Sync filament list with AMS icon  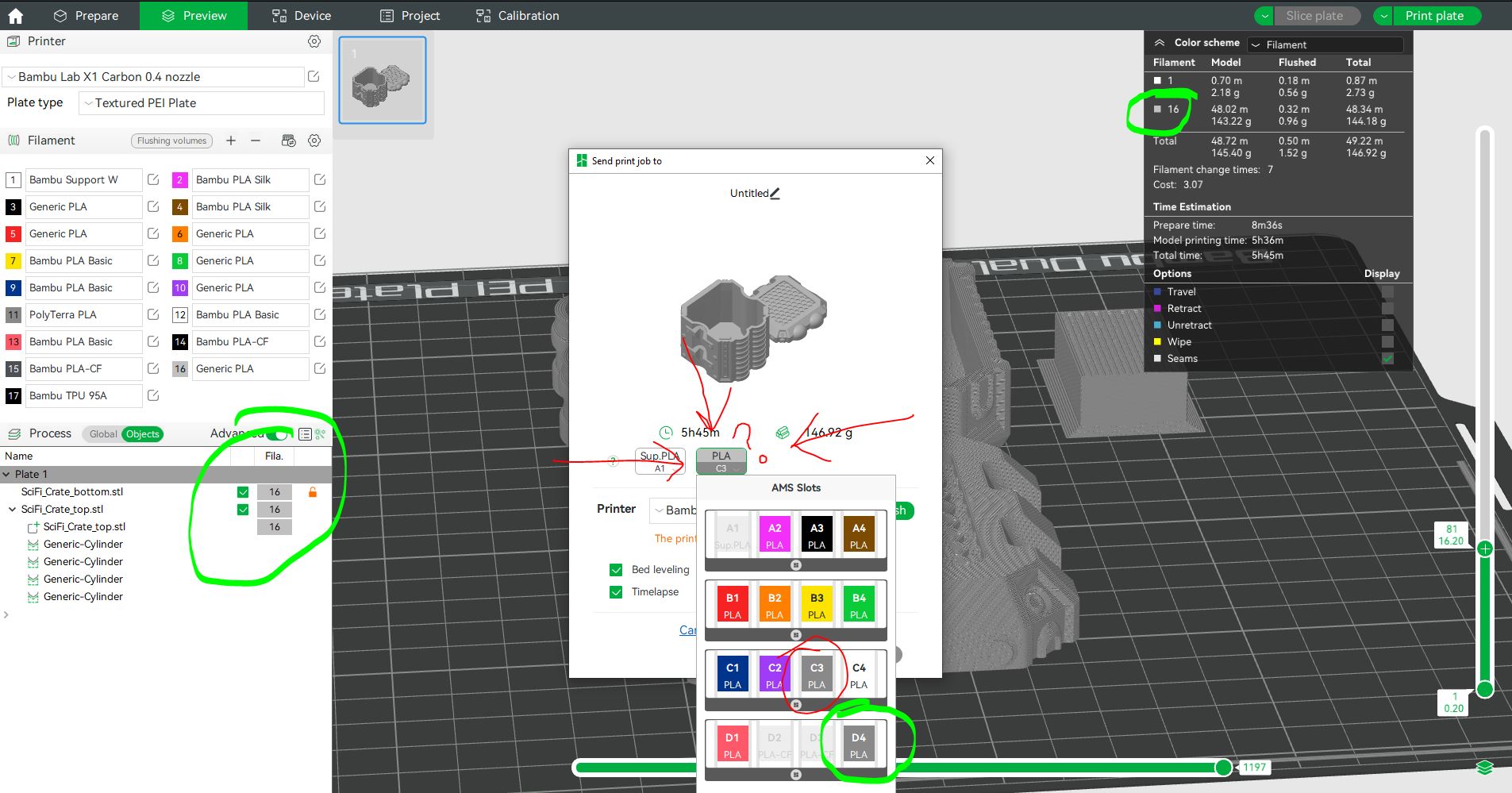point(287,141)
